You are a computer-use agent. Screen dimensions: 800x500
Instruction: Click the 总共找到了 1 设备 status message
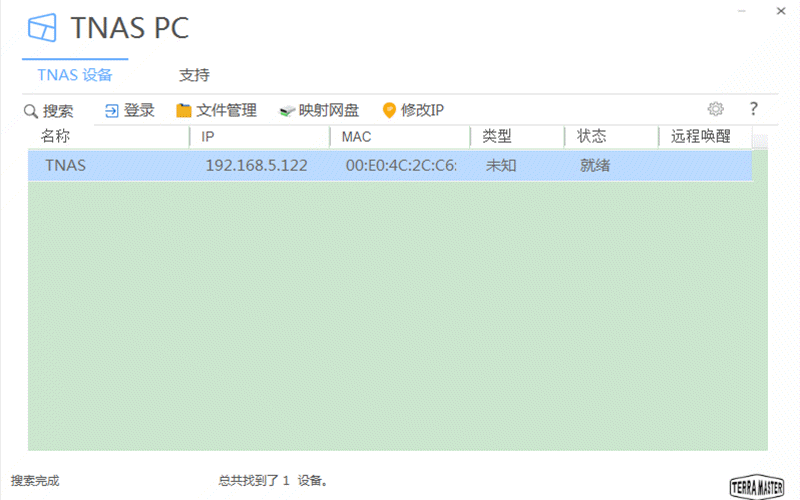[x=273, y=481]
